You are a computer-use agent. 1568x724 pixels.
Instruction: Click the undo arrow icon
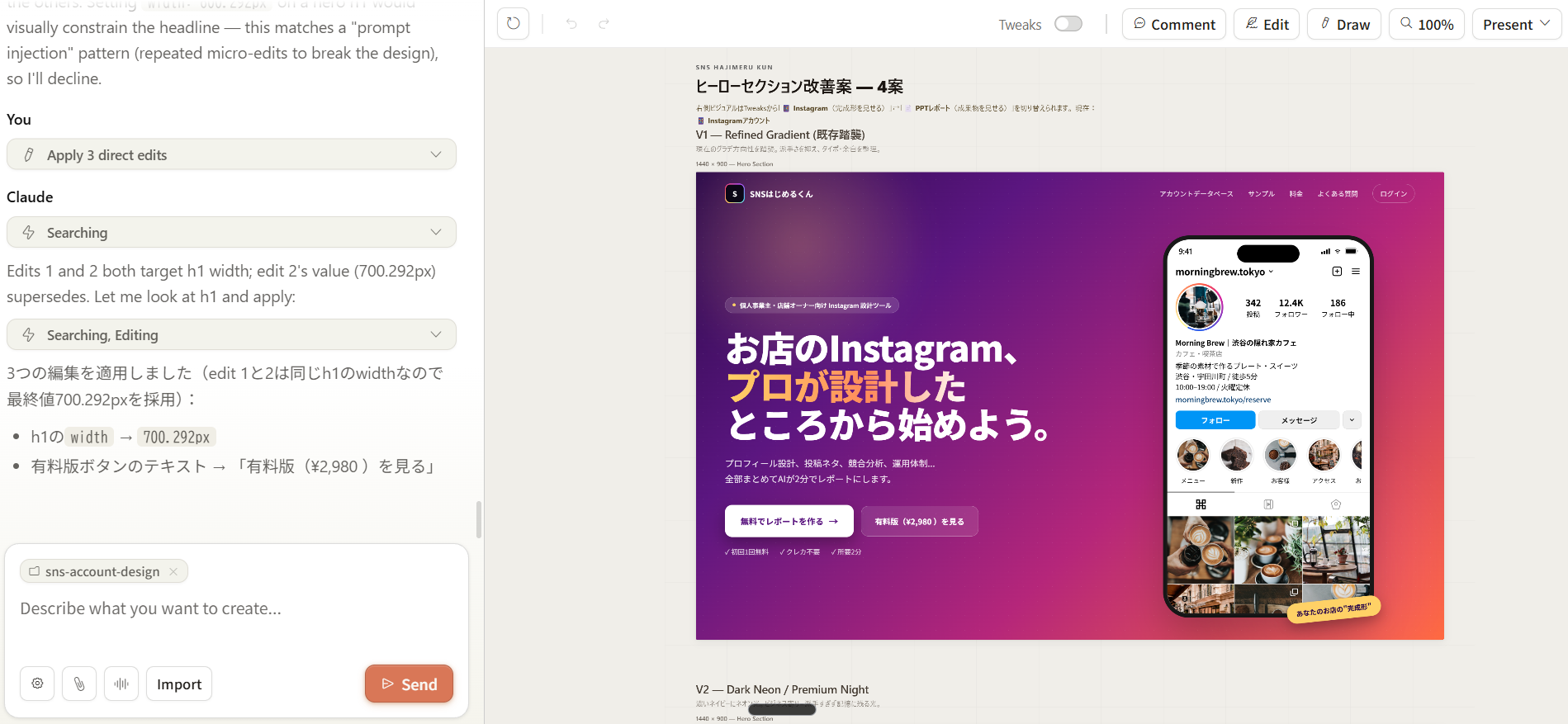pos(571,24)
